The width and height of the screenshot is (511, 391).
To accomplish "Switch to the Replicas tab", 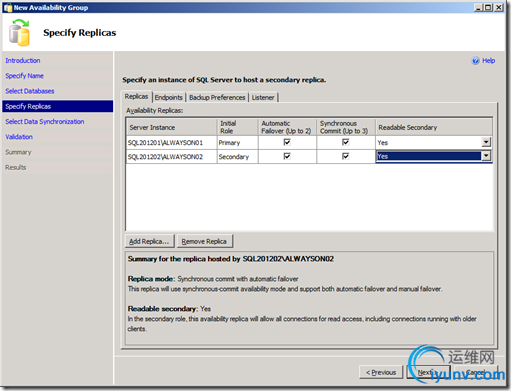I will [136, 97].
